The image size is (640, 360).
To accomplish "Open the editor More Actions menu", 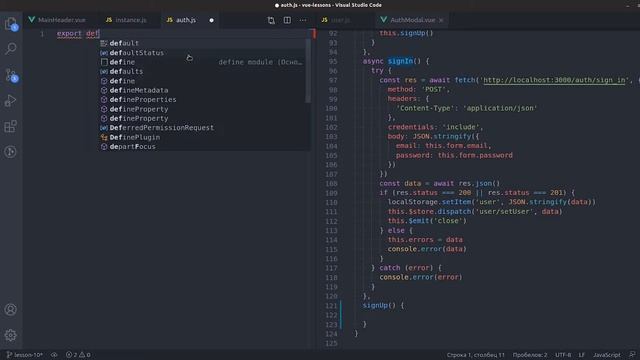I will pyautogui.click(x=303, y=20).
